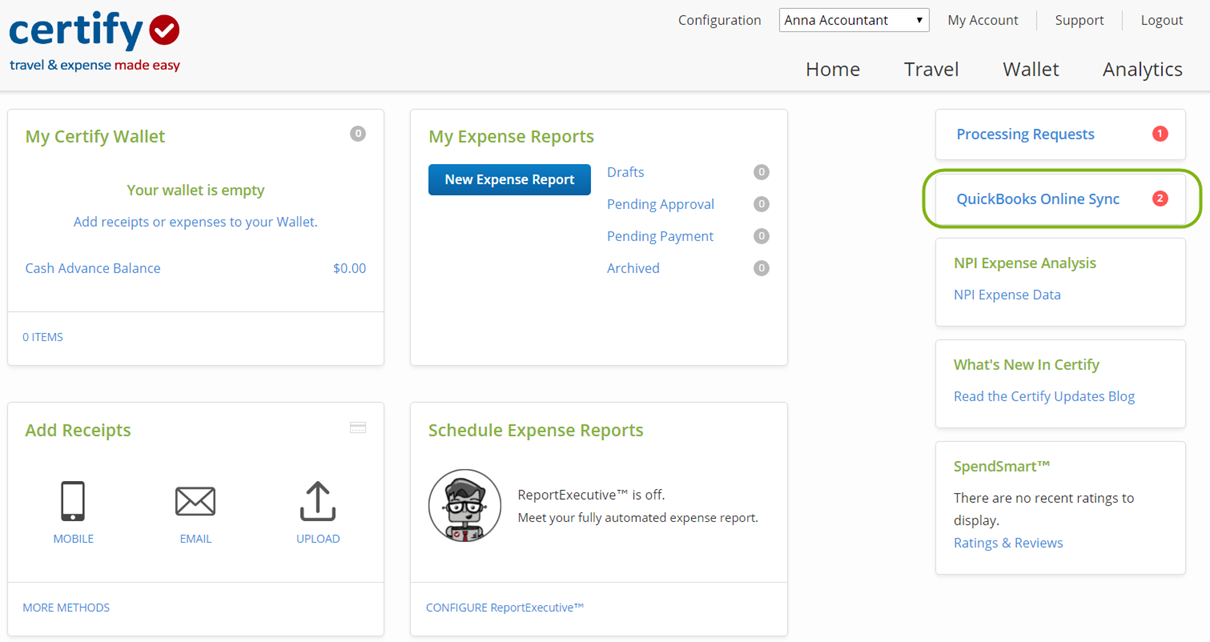Open the Wallet tab
The height and width of the screenshot is (642, 1210).
(1030, 69)
